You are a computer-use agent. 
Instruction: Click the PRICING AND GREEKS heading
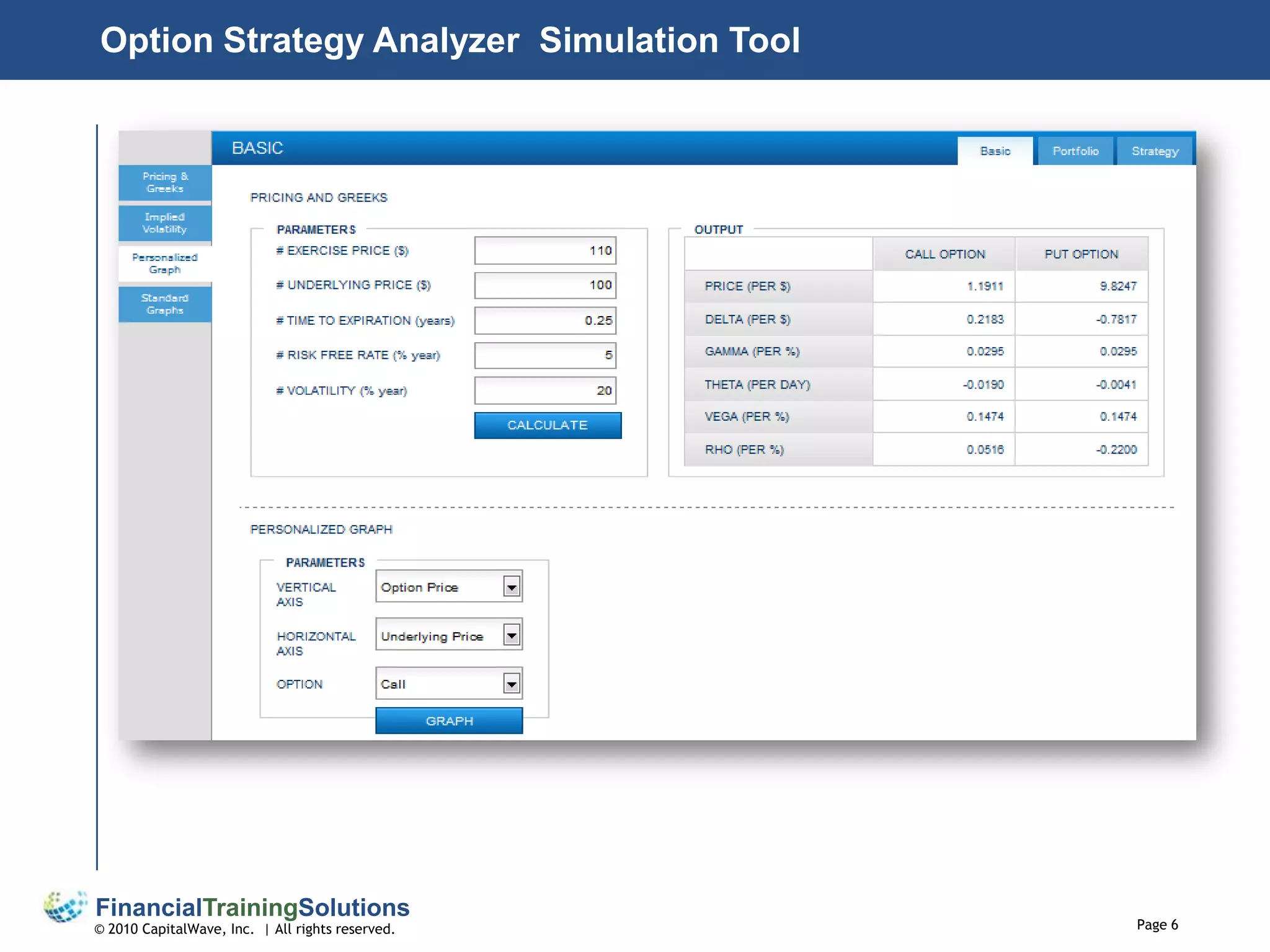coord(319,198)
